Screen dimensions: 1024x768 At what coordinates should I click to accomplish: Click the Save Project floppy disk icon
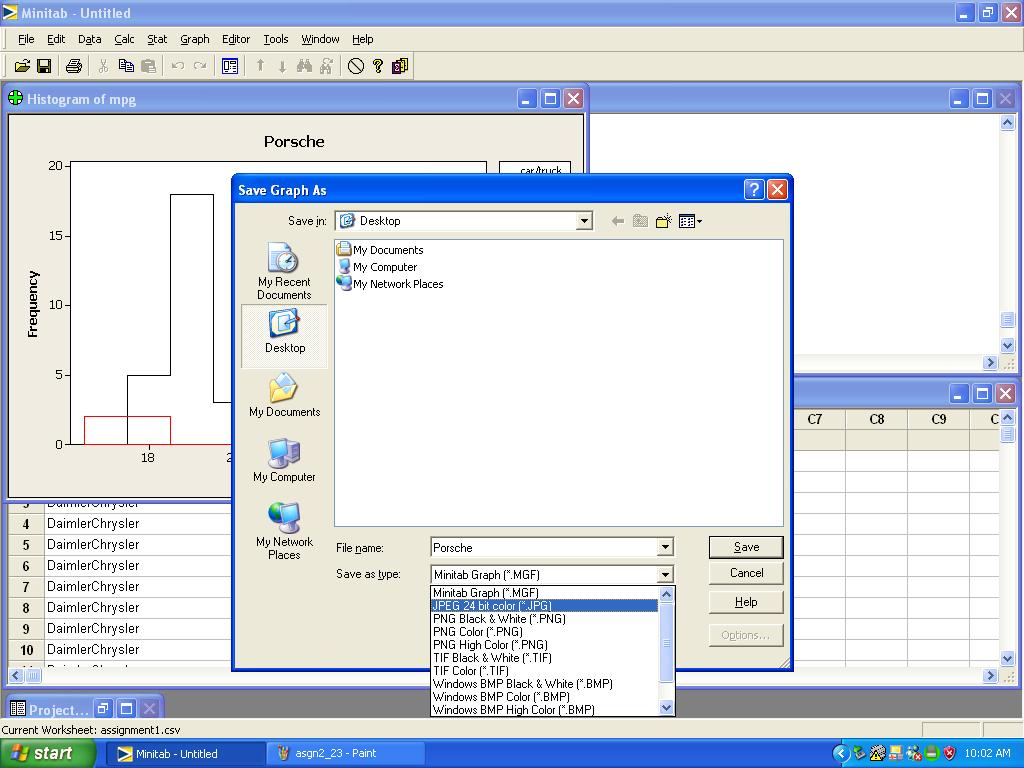pyautogui.click(x=44, y=66)
